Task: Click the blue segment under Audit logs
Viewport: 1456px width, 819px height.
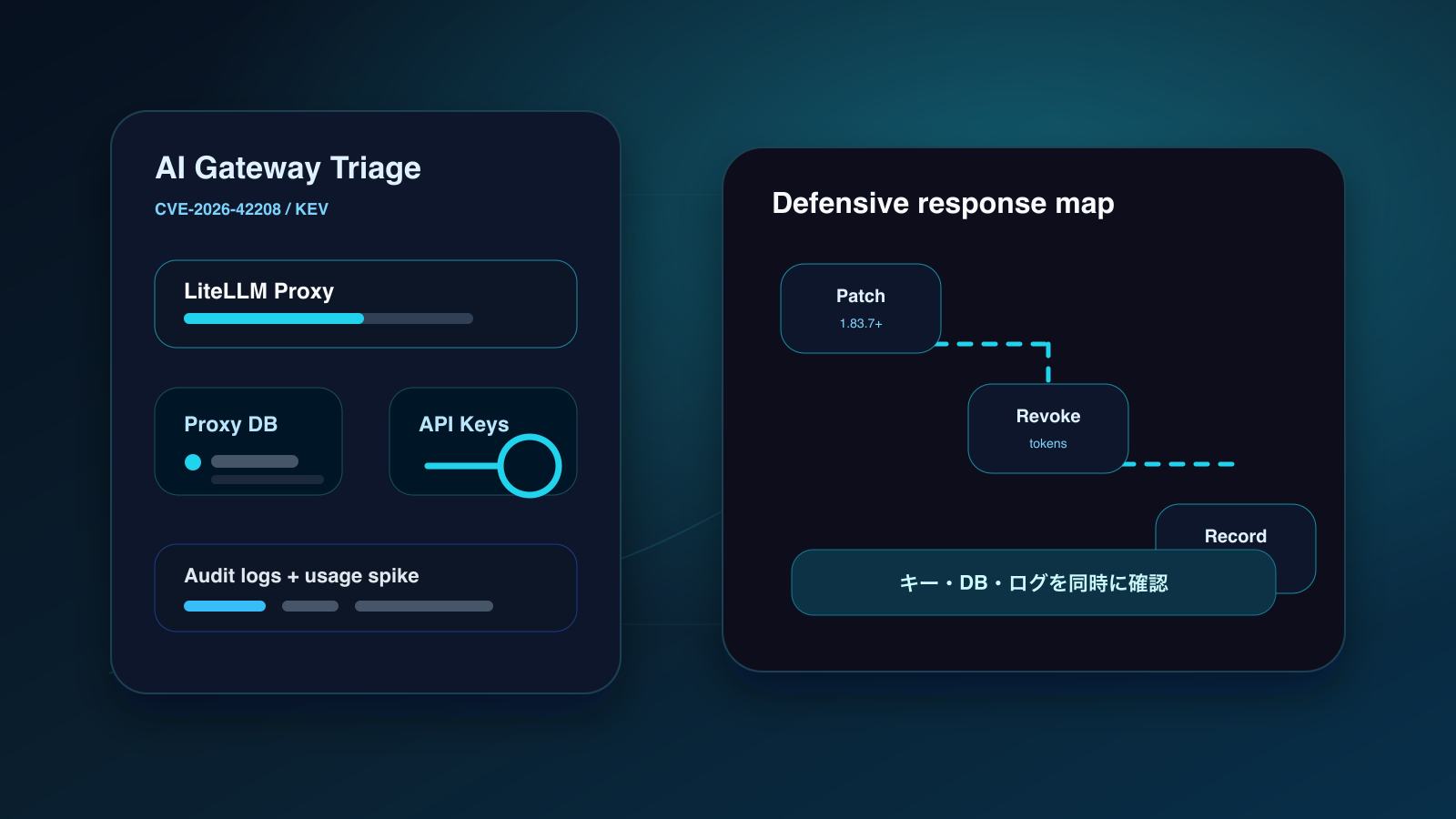Action: pos(225,606)
